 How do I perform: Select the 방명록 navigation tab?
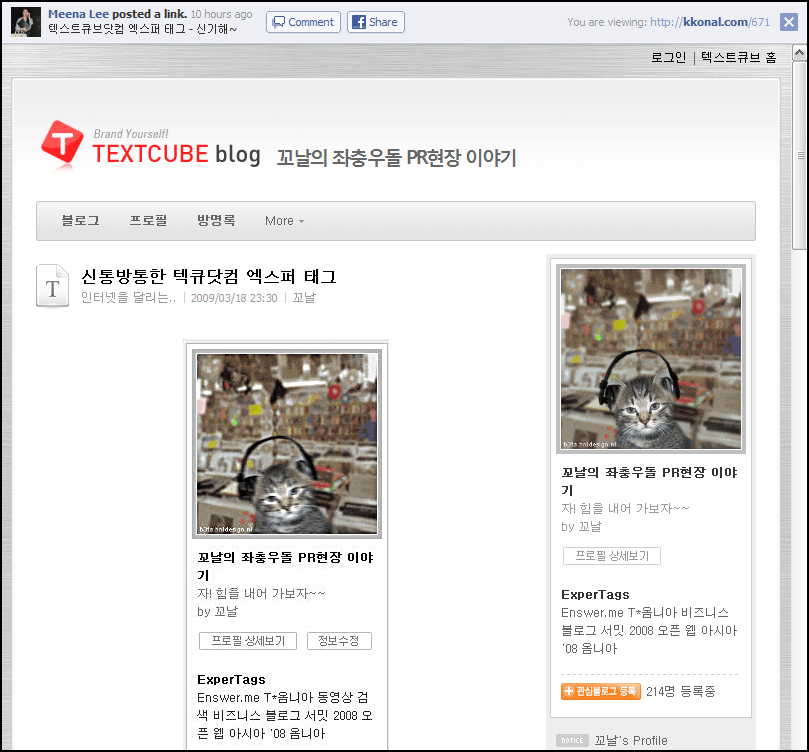(216, 221)
